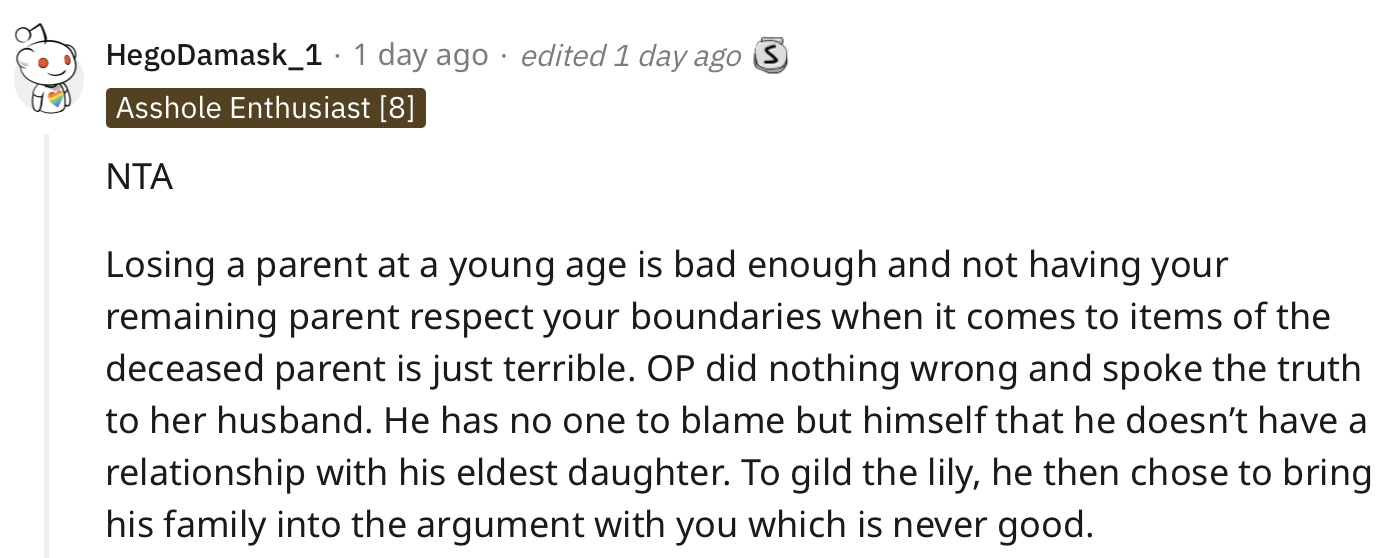
Task: Visit the HegoDamask_1 user profile link
Action: 214,55
